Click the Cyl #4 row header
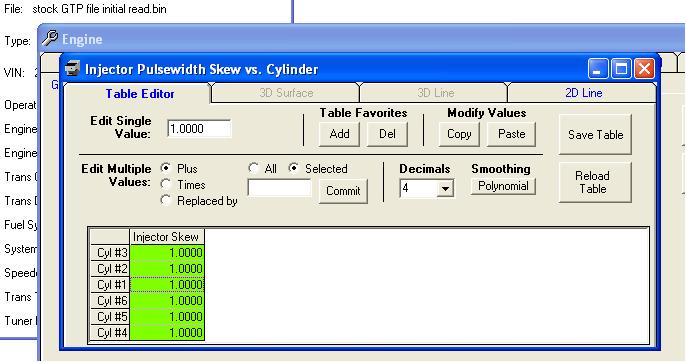 click(x=110, y=333)
